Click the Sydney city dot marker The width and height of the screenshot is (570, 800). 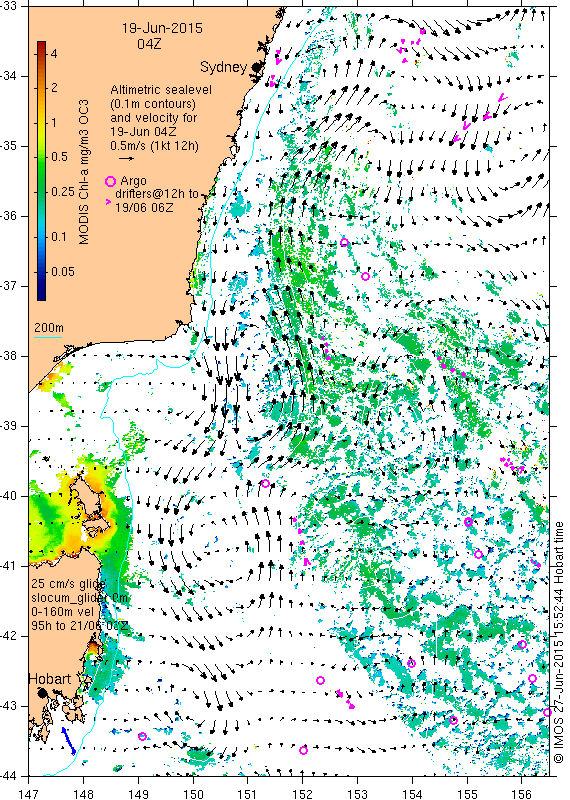coord(256,67)
